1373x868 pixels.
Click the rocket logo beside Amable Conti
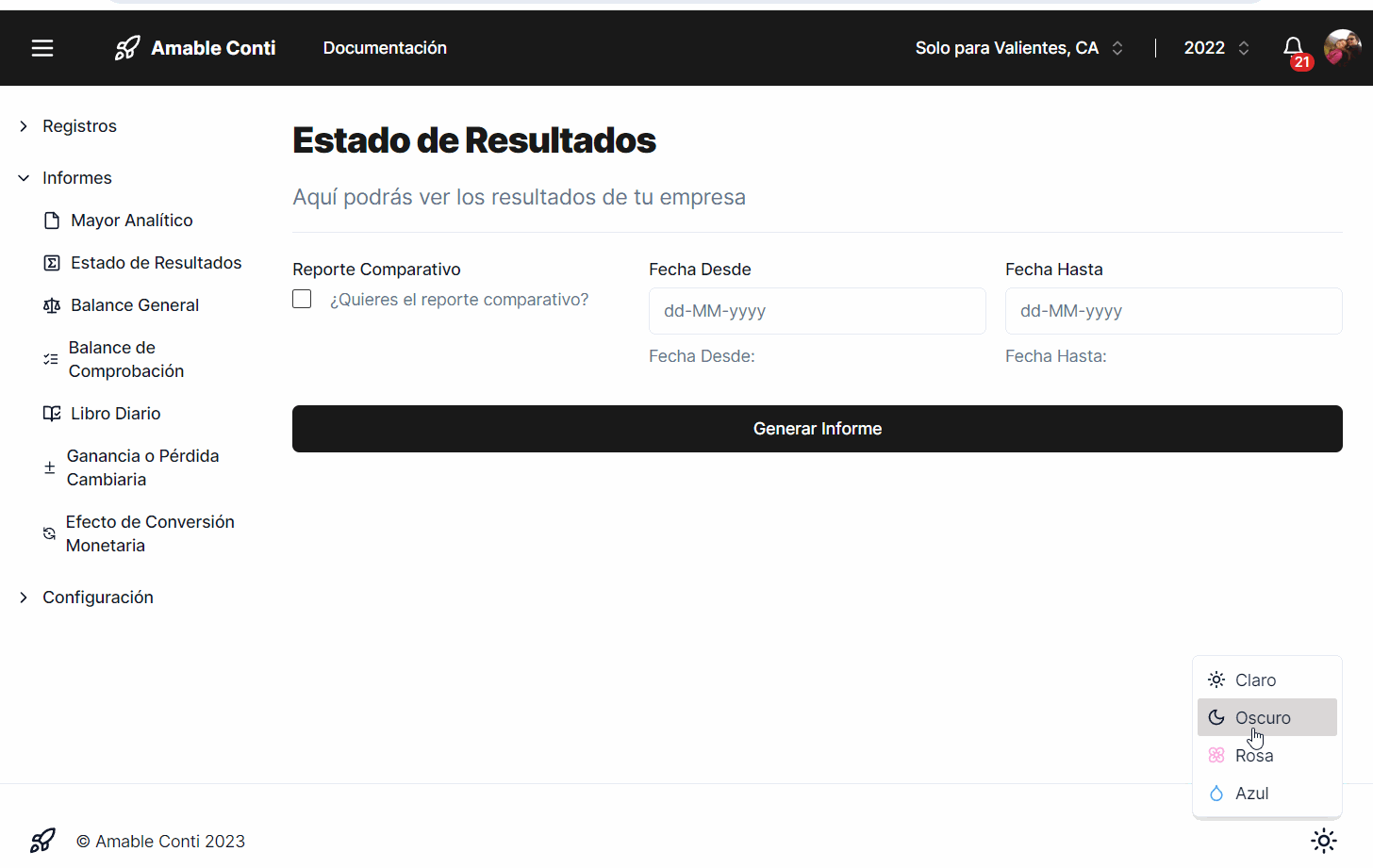tap(127, 48)
